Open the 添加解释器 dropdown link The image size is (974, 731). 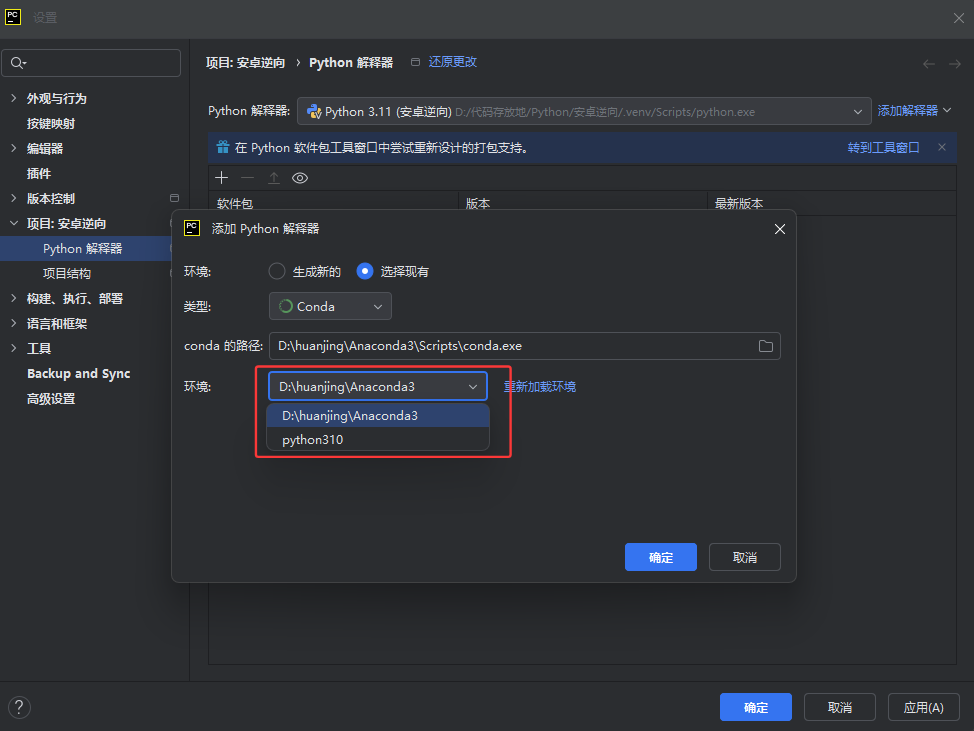[x=914, y=111]
